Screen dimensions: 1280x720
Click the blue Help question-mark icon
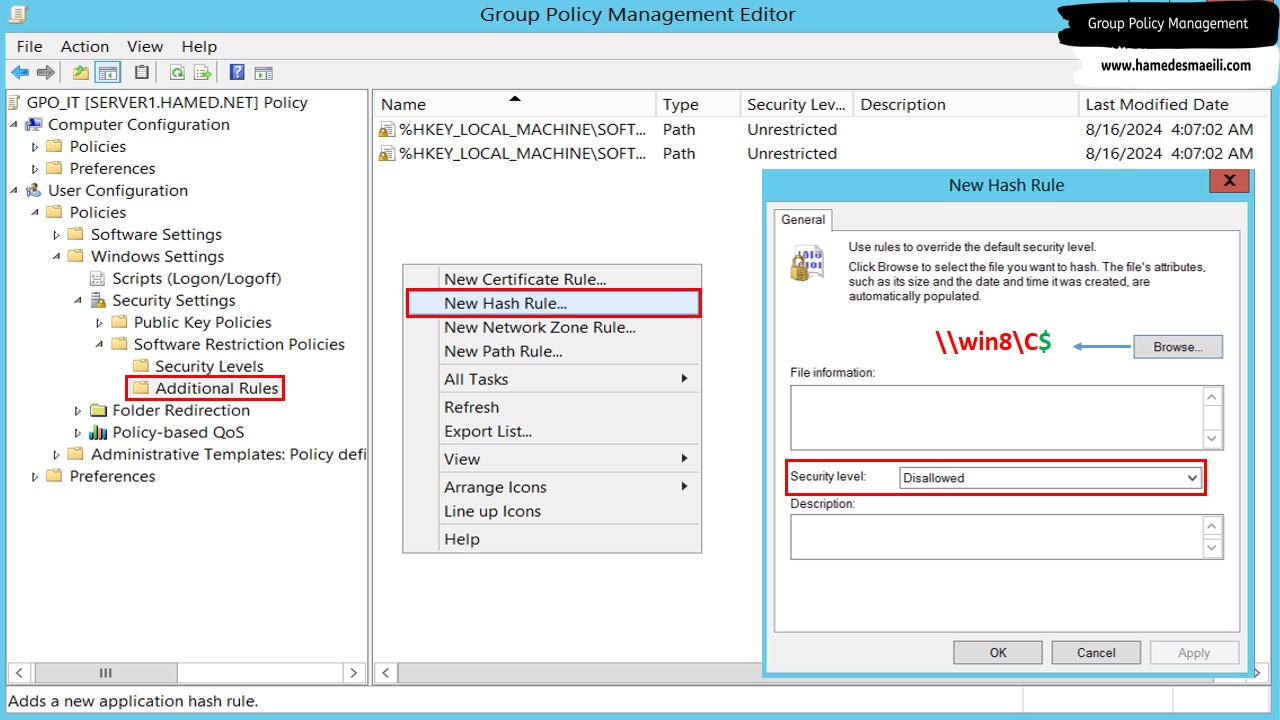[x=237, y=72]
